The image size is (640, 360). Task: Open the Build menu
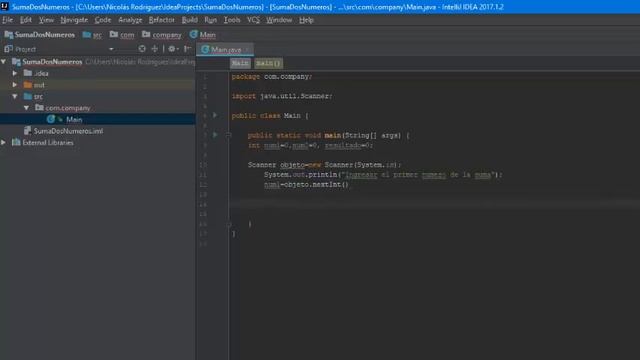189,20
